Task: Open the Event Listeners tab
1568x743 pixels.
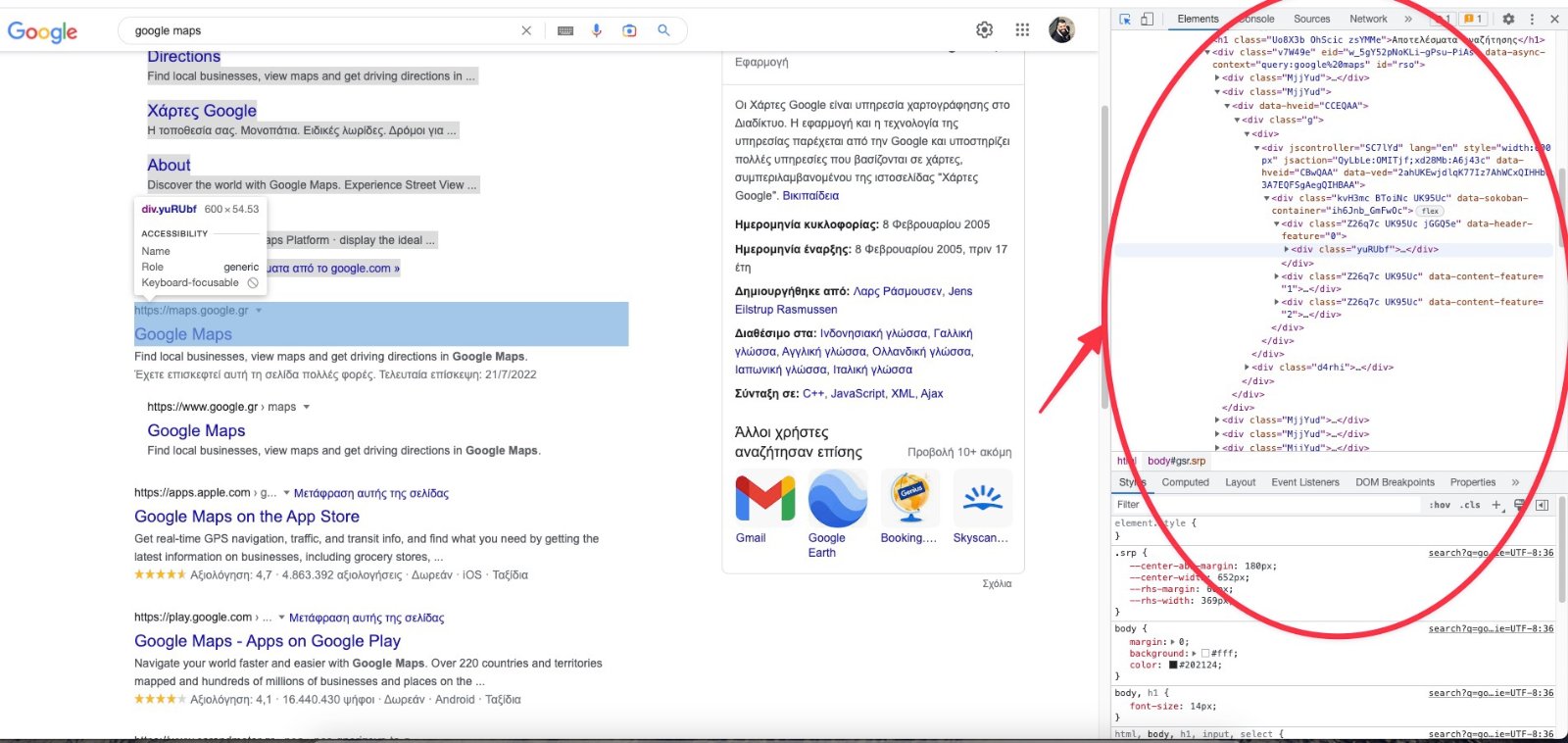Action: [x=1304, y=482]
